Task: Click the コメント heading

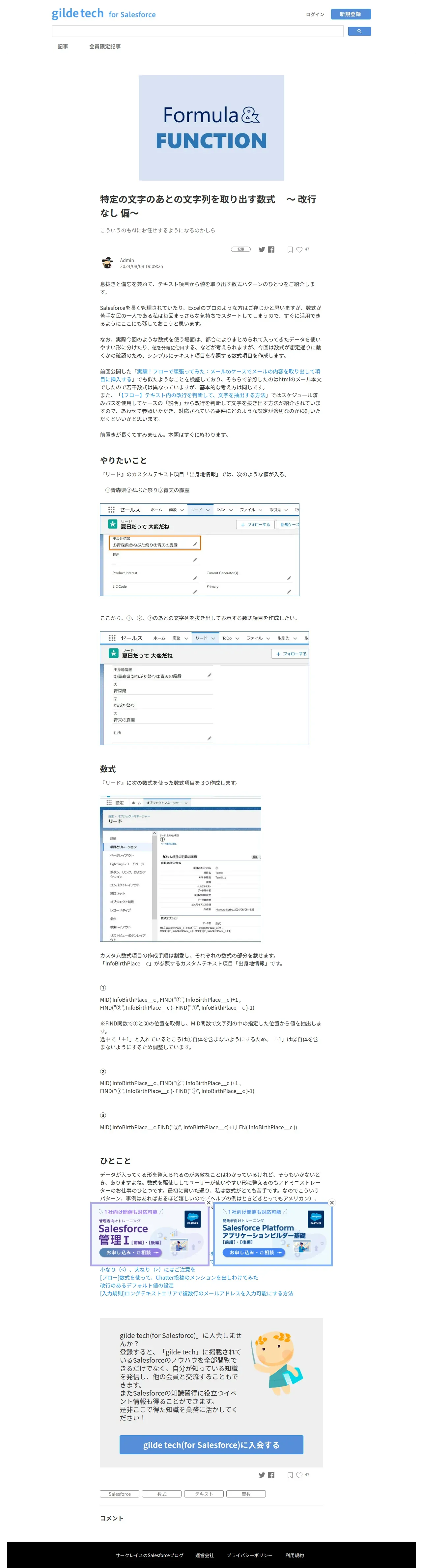Action: tap(111, 1518)
